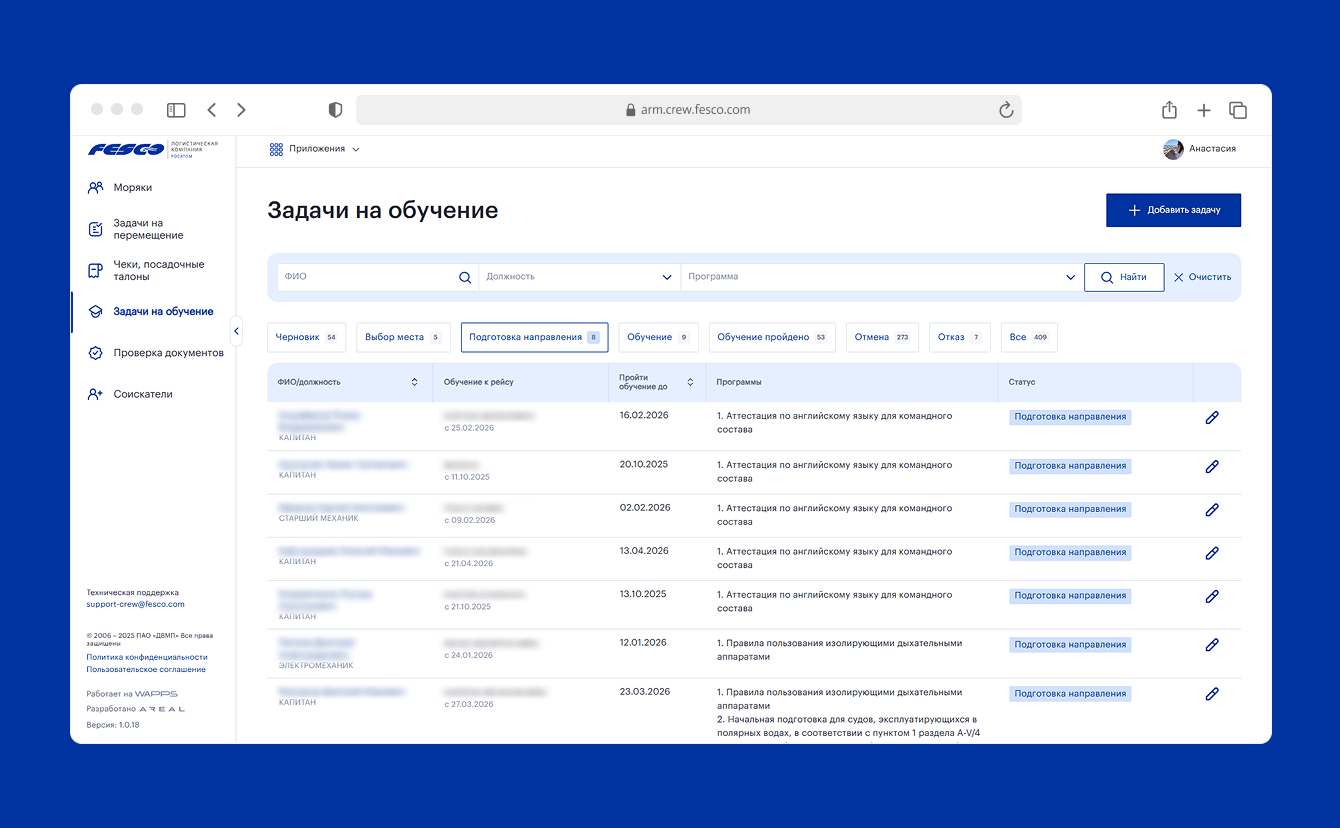Click the reload page icon in address bar
This screenshot has height=828, width=1340.
pyautogui.click(x=1006, y=110)
